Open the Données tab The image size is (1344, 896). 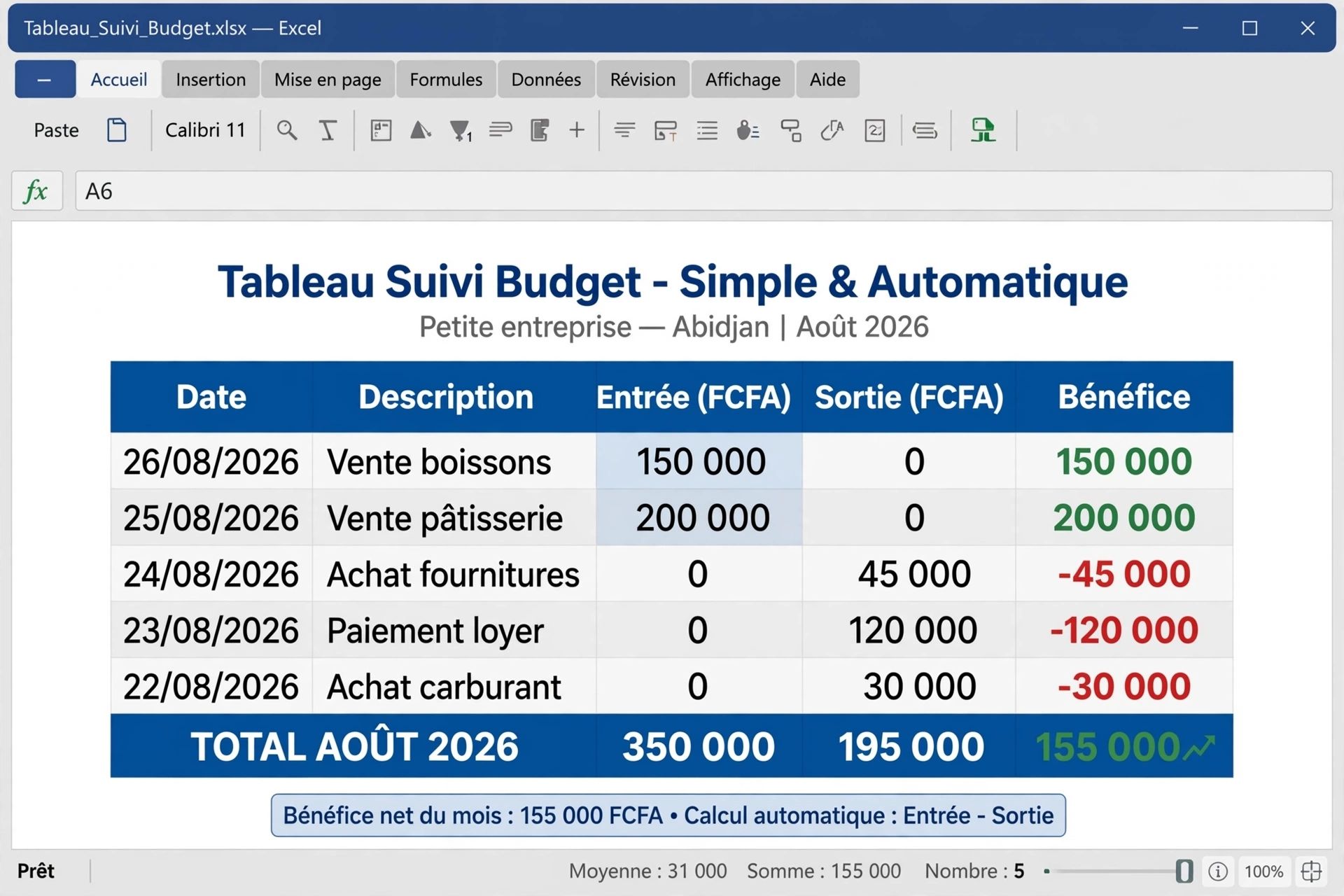pos(546,79)
